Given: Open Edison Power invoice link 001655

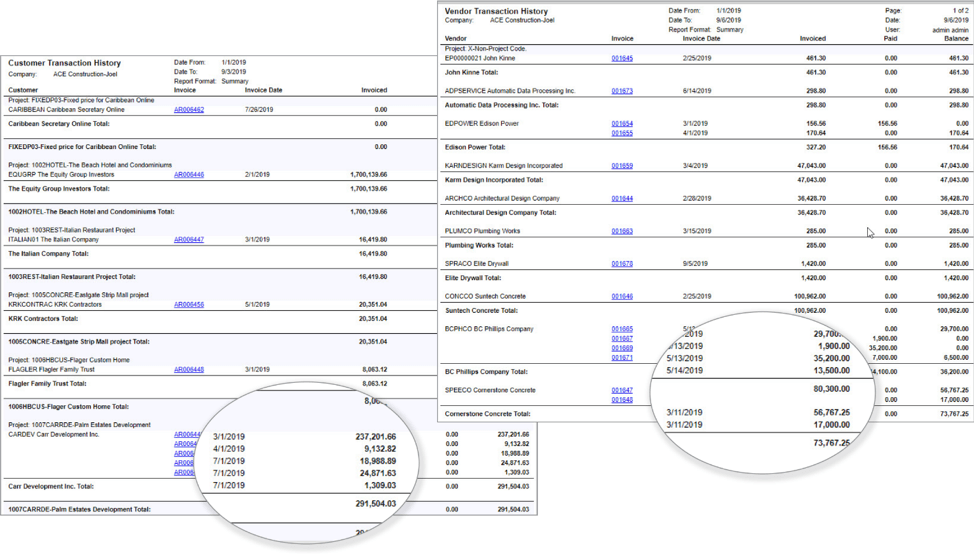Looking at the screenshot, I should pos(622,133).
